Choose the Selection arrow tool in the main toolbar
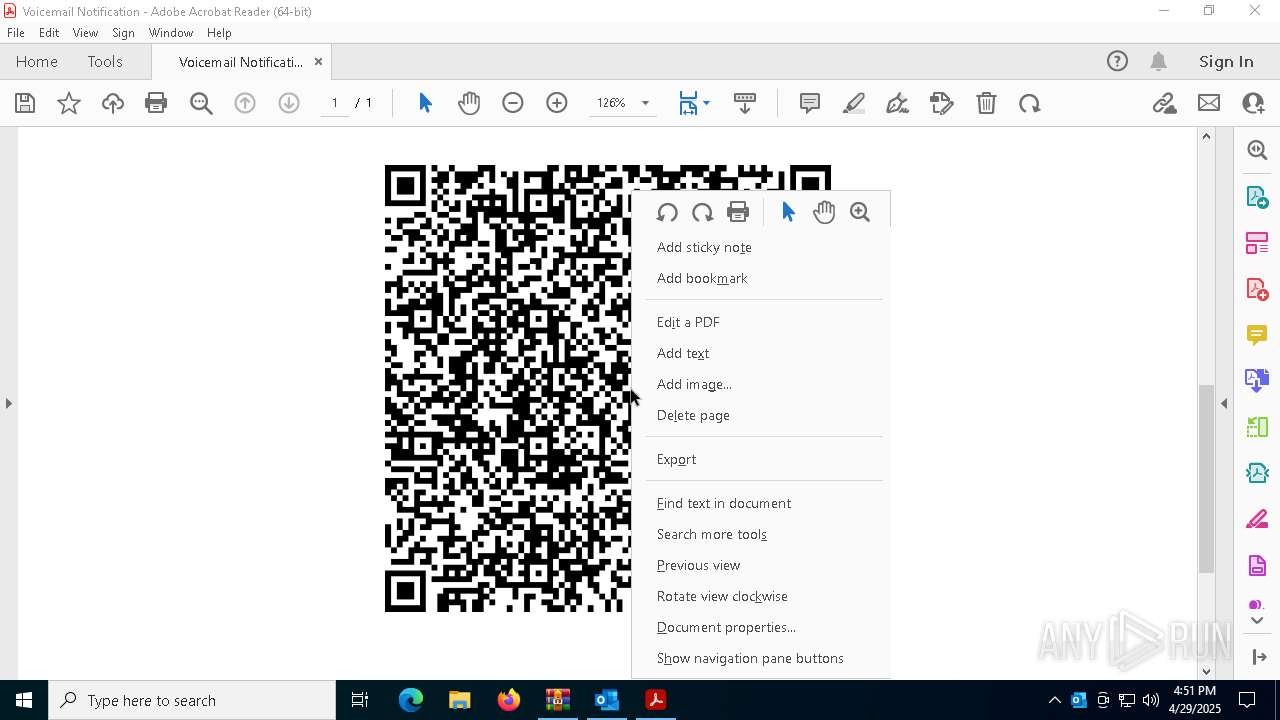 pos(425,103)
